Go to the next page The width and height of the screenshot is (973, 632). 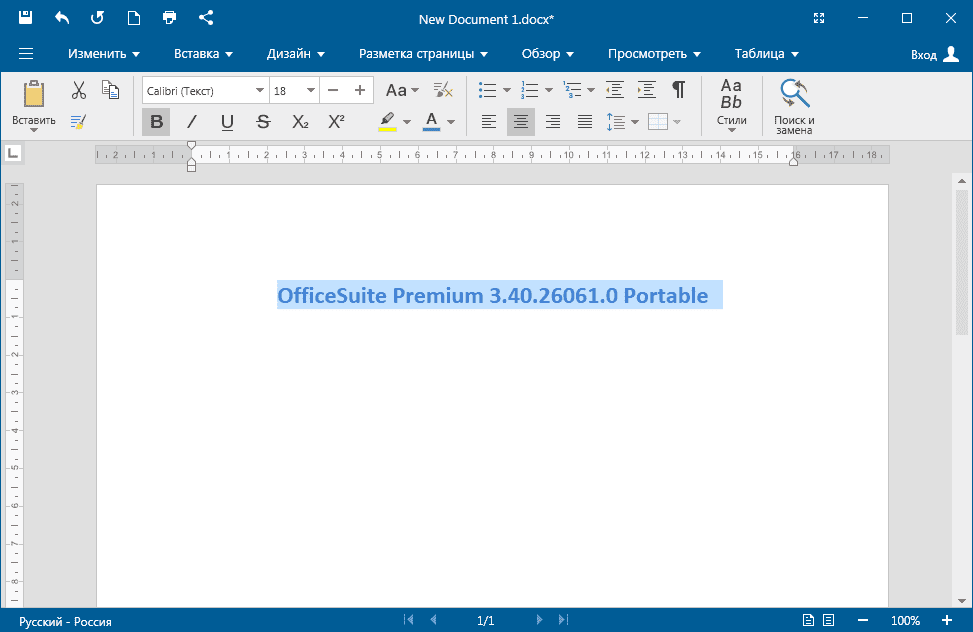point(539,620)
